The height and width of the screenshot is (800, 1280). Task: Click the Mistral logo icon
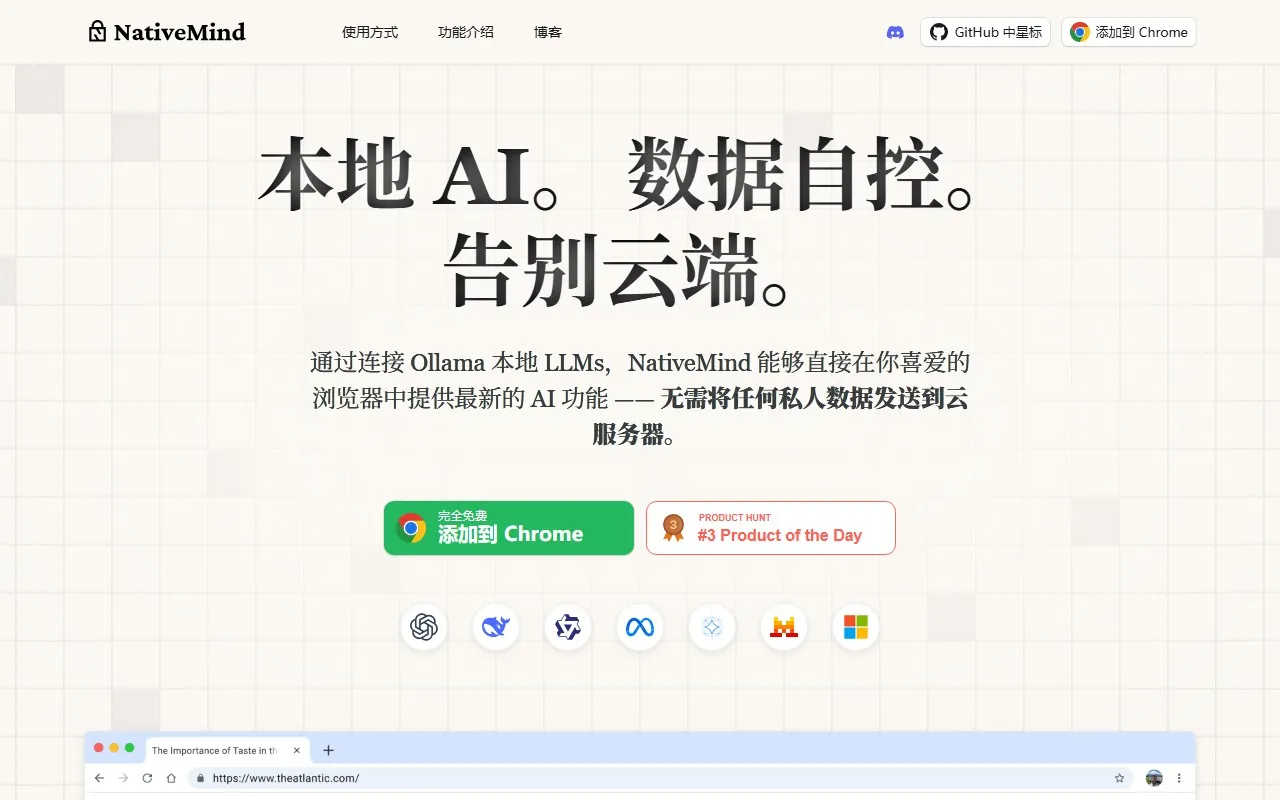(x=784, y=627)
